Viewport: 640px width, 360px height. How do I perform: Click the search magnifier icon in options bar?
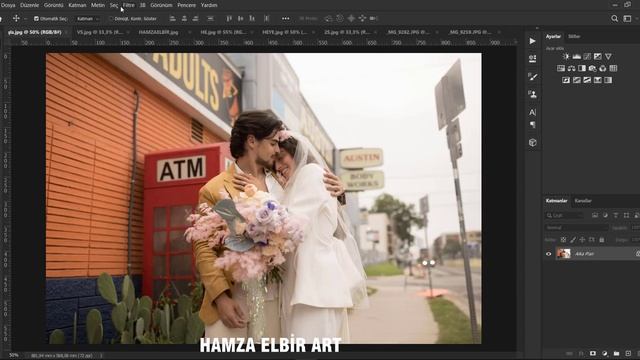pyautogui.click(x=614, y=18)
